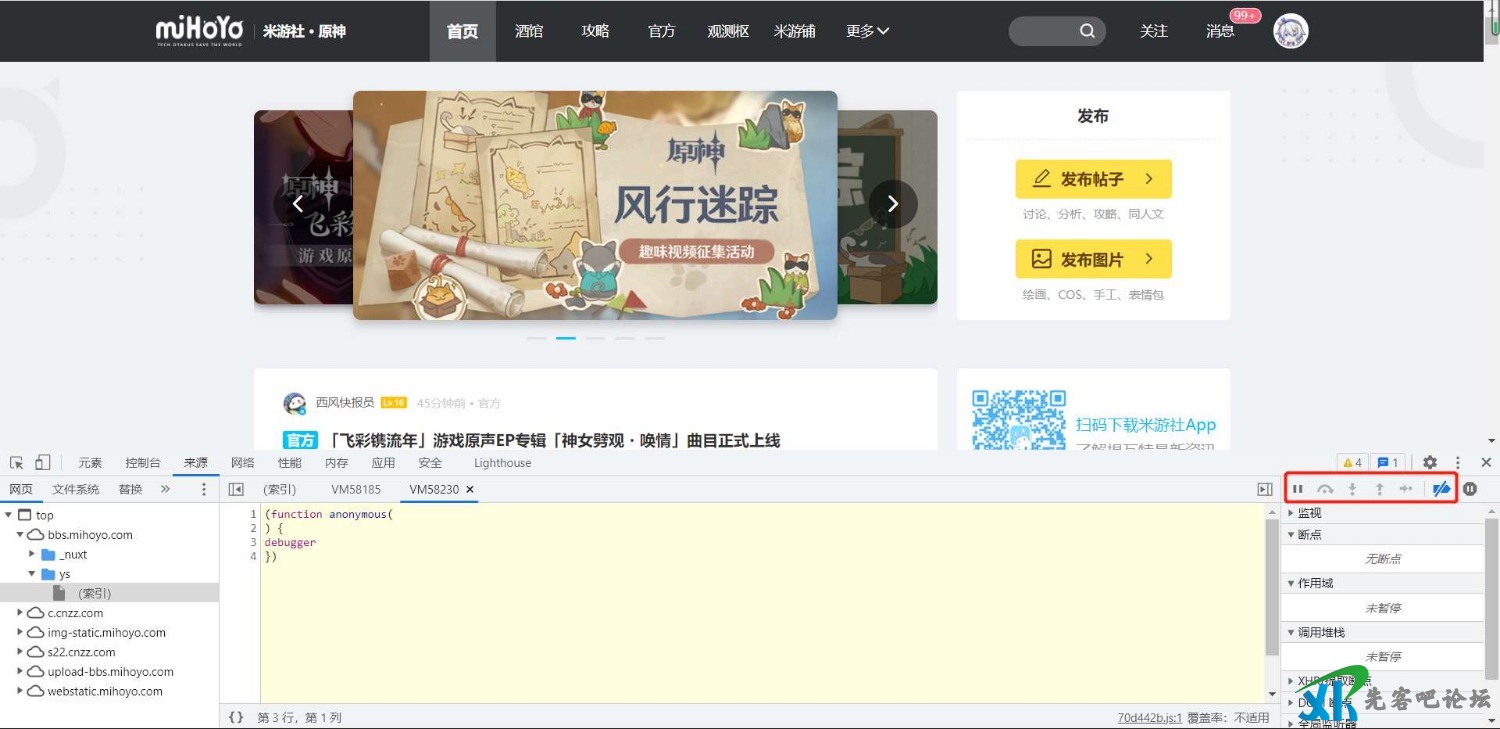The height and width of the screenshot is (729, 1500).
Task: Collapse the bbs.mihoyo.com tree node
Action: (x=20, y=535)
